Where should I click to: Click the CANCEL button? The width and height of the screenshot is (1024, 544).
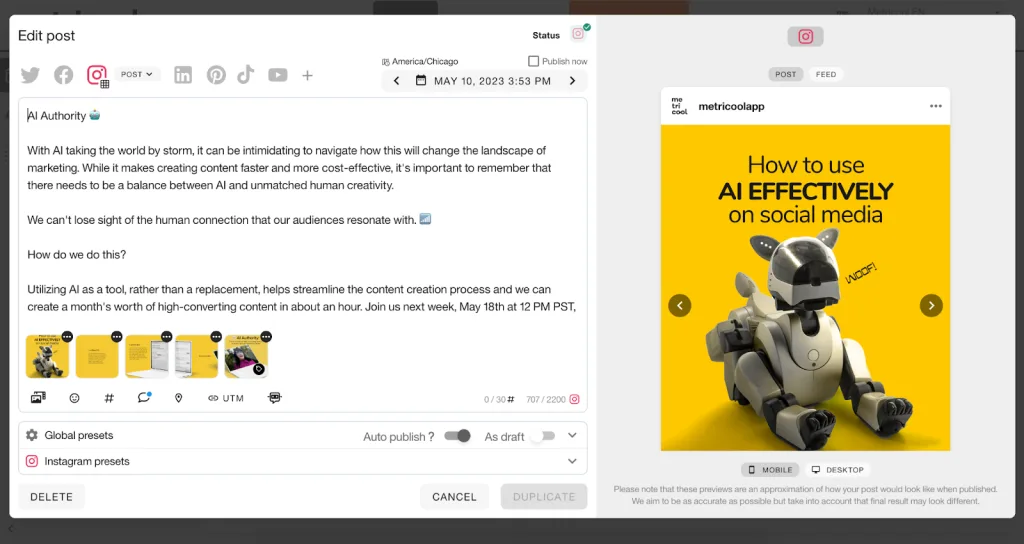pyautogui.click(x=454, y=497)
